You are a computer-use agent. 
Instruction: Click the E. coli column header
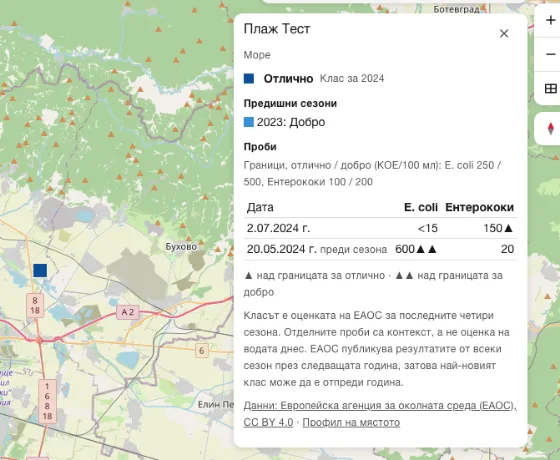click(x=421, y=207)
